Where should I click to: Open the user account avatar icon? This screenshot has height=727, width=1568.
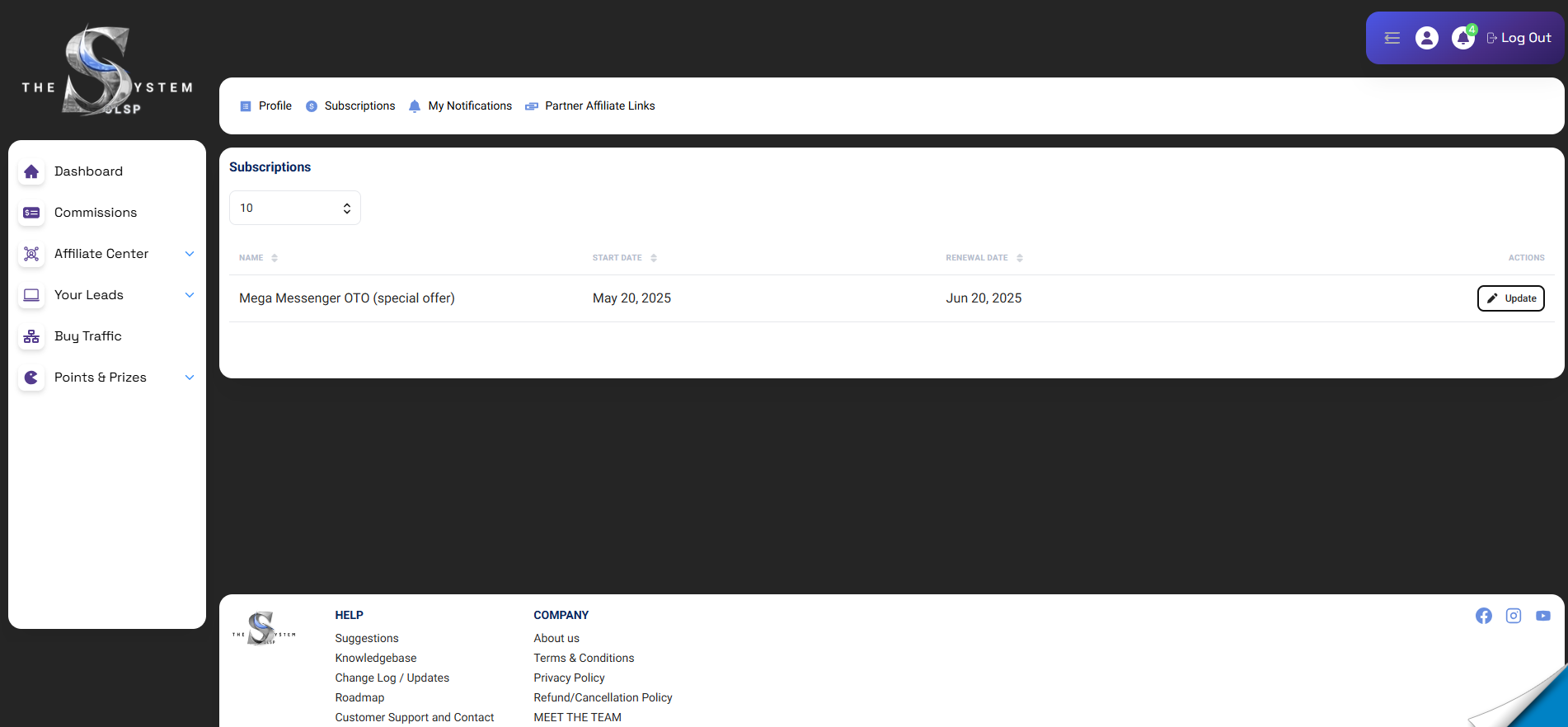point(1426,38)
